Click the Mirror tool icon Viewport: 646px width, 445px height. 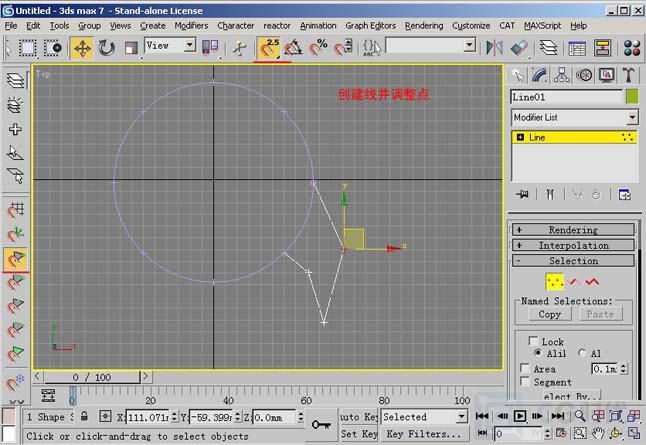tap(494, 48)
